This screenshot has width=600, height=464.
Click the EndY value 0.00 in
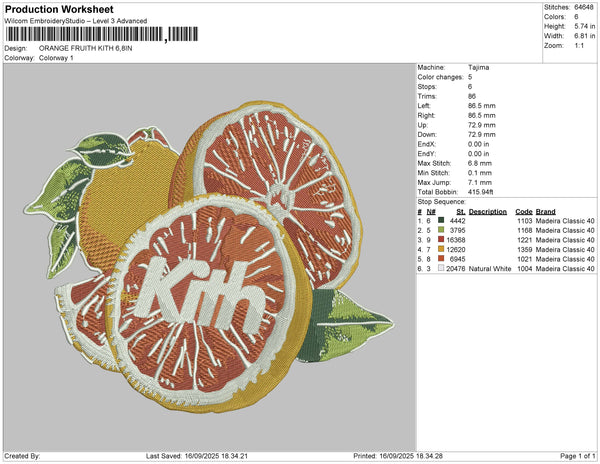click(478, 154)
